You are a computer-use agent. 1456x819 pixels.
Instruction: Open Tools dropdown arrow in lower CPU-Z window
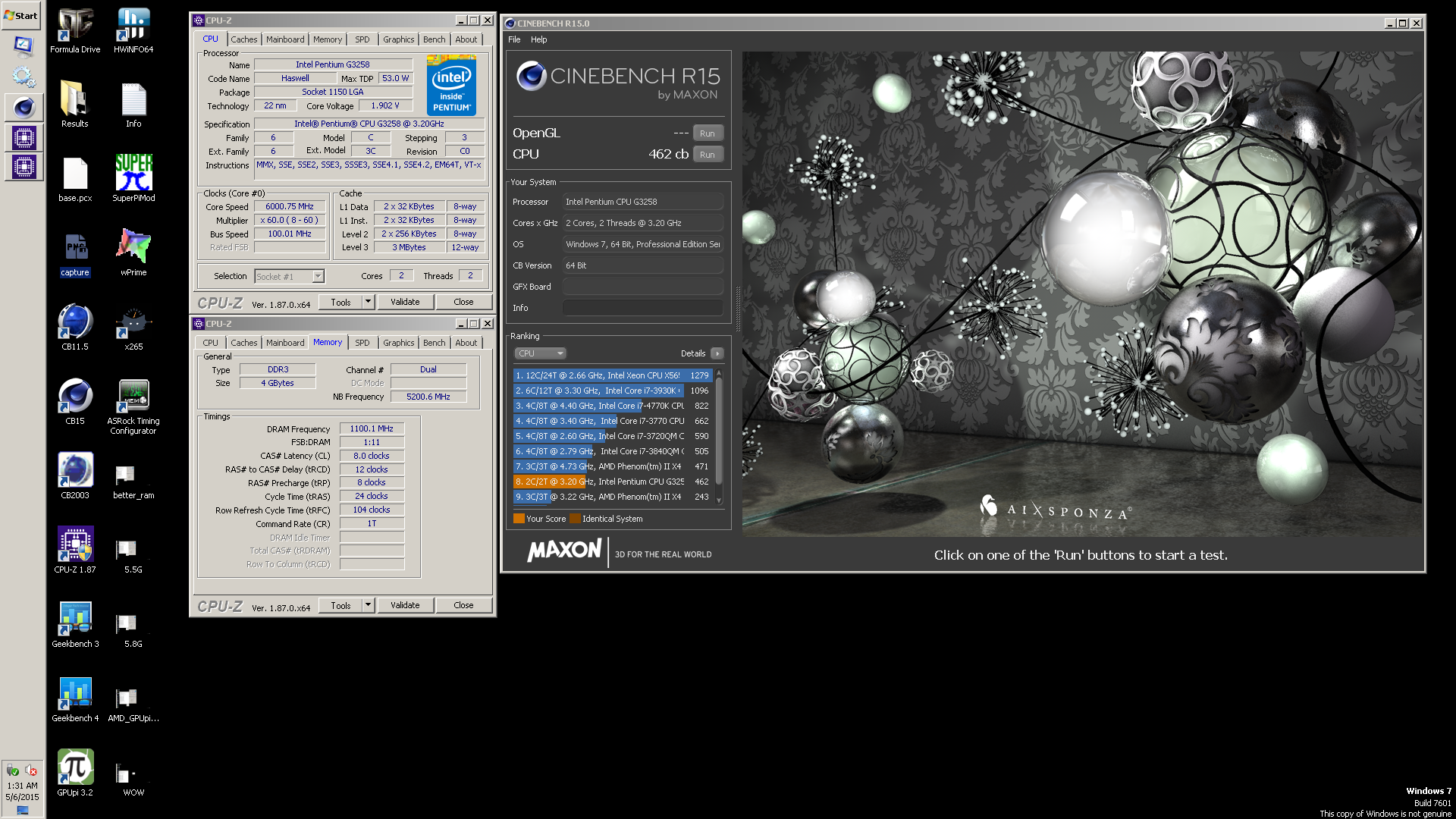click(x=368, y=605)
